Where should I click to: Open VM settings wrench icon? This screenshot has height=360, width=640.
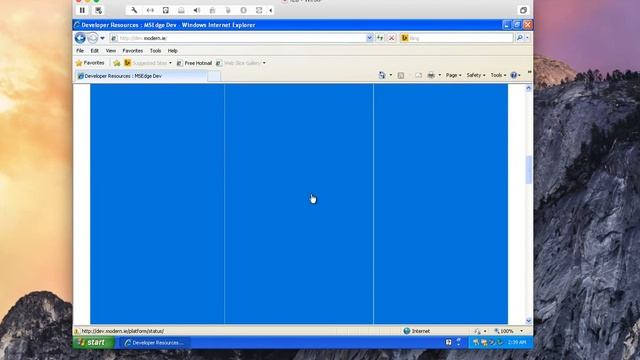click(134, 10)
